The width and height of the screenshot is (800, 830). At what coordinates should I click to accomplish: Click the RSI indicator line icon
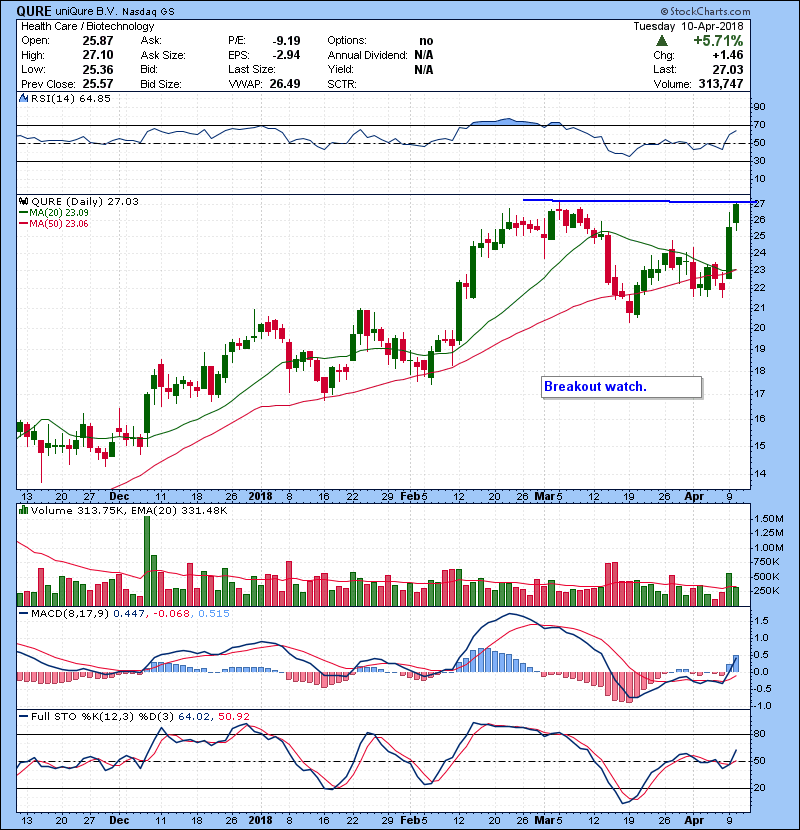point(23,98)
